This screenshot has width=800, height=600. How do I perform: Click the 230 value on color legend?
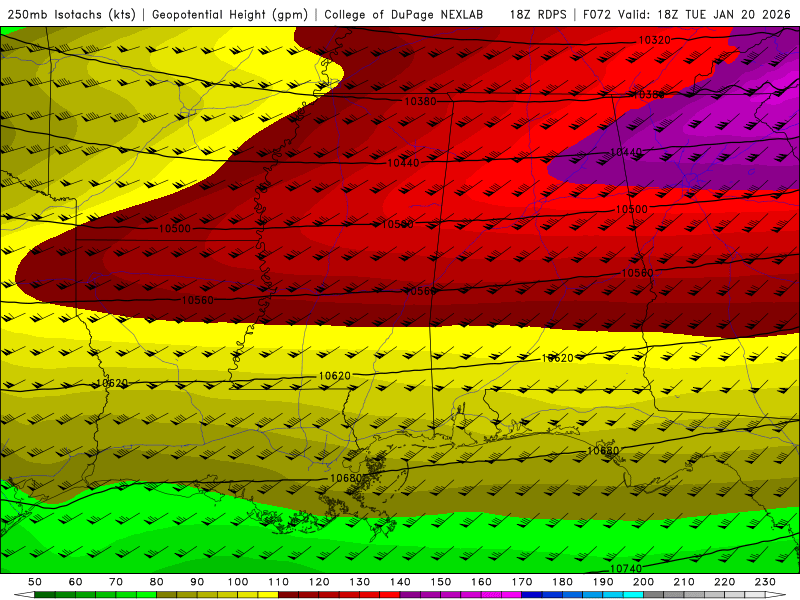click(765, 582)
